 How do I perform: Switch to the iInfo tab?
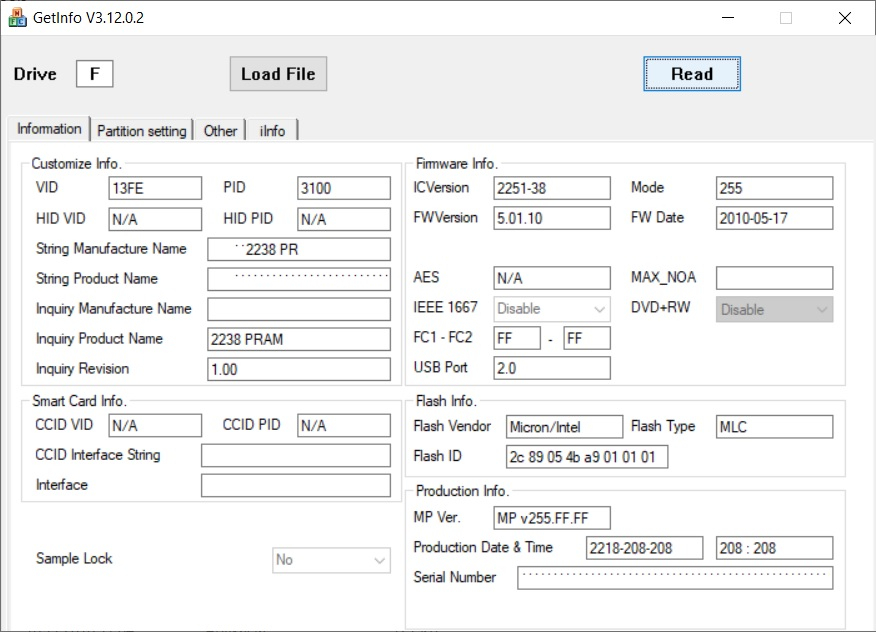272,131
